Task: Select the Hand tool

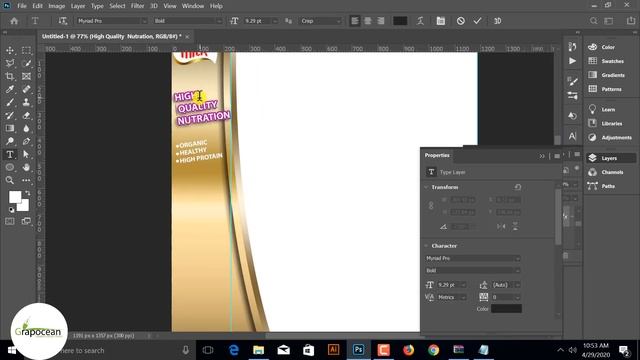Action: pos(26,167)
